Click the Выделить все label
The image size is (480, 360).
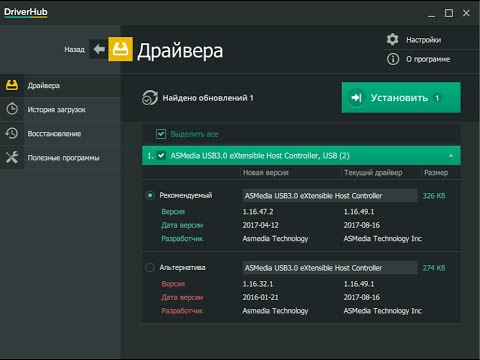(194, 134)
